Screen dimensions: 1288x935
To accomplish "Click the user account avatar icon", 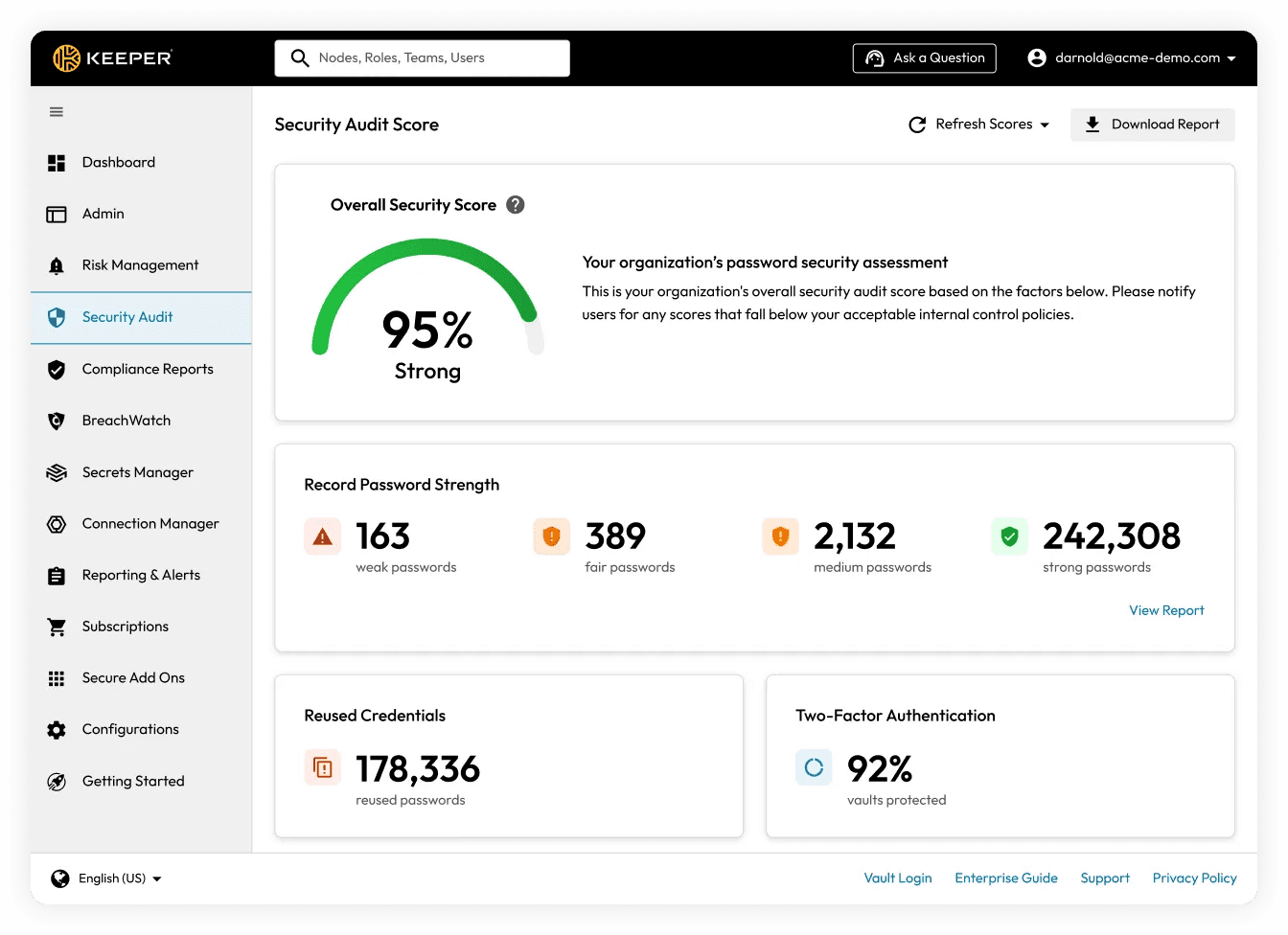I will coord(1037,58).
